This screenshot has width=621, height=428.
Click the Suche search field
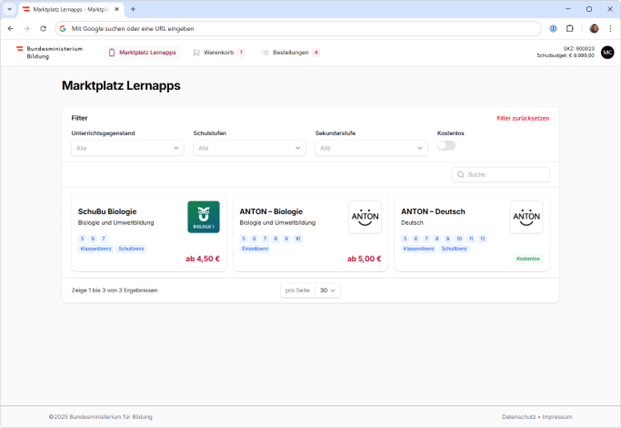click(500, 175)
